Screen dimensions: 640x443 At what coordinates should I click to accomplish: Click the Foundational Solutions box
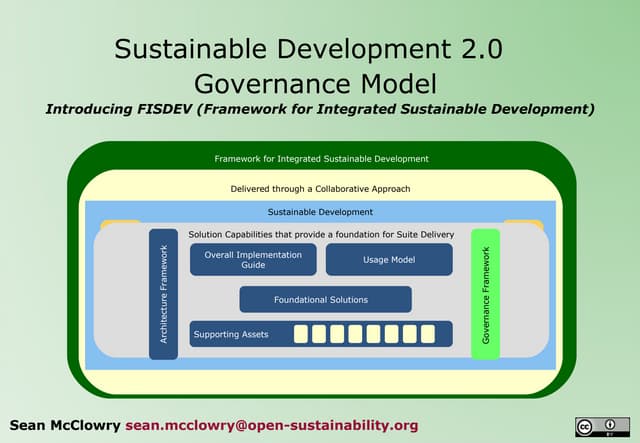point(325,299)
